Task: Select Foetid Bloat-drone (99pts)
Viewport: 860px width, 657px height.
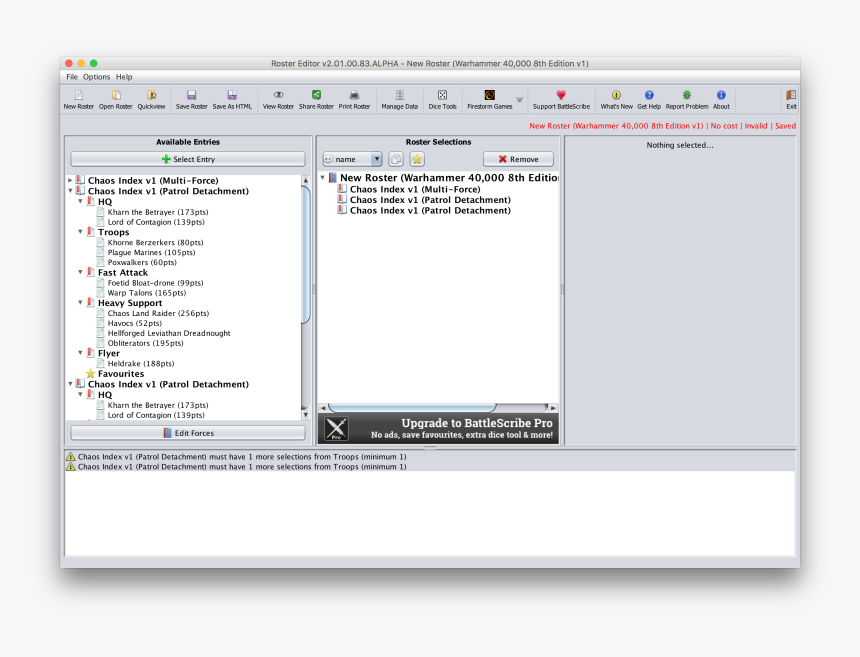Action: coord(155,282)
